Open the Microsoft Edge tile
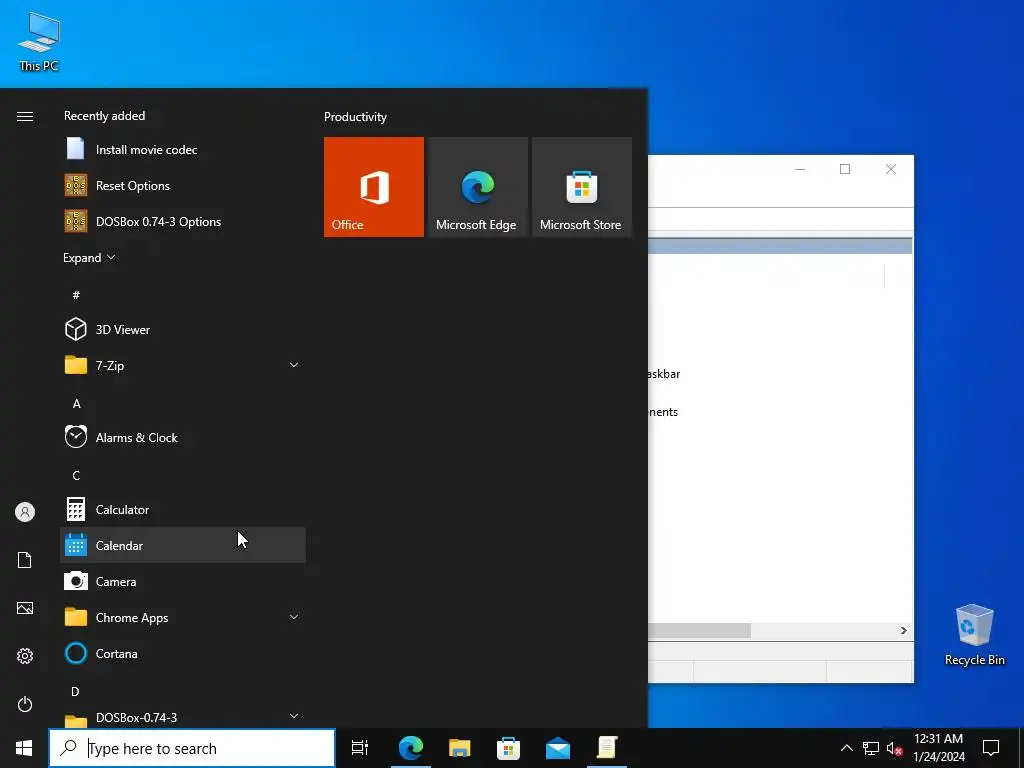The width and height of the screenshot is (1024, 768). click(477, 187)
